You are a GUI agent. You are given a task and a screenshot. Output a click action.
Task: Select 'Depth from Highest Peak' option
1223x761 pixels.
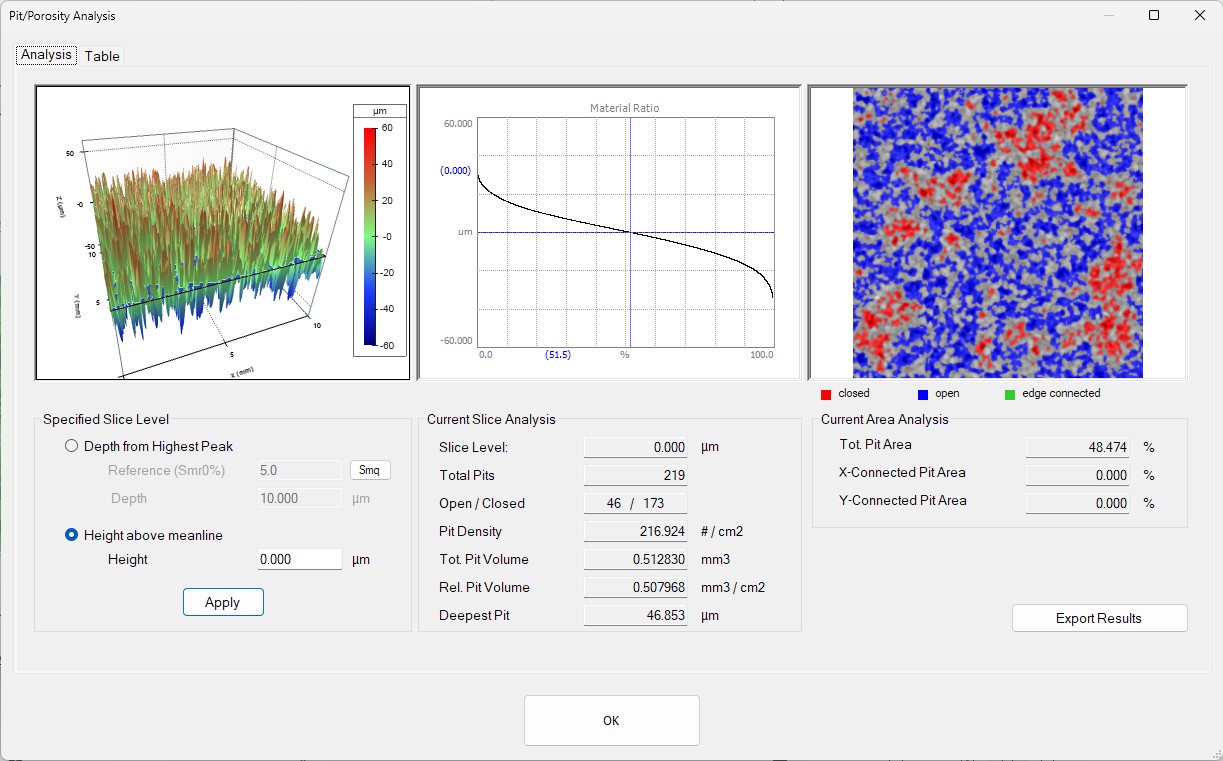click(x=71, y=445)
